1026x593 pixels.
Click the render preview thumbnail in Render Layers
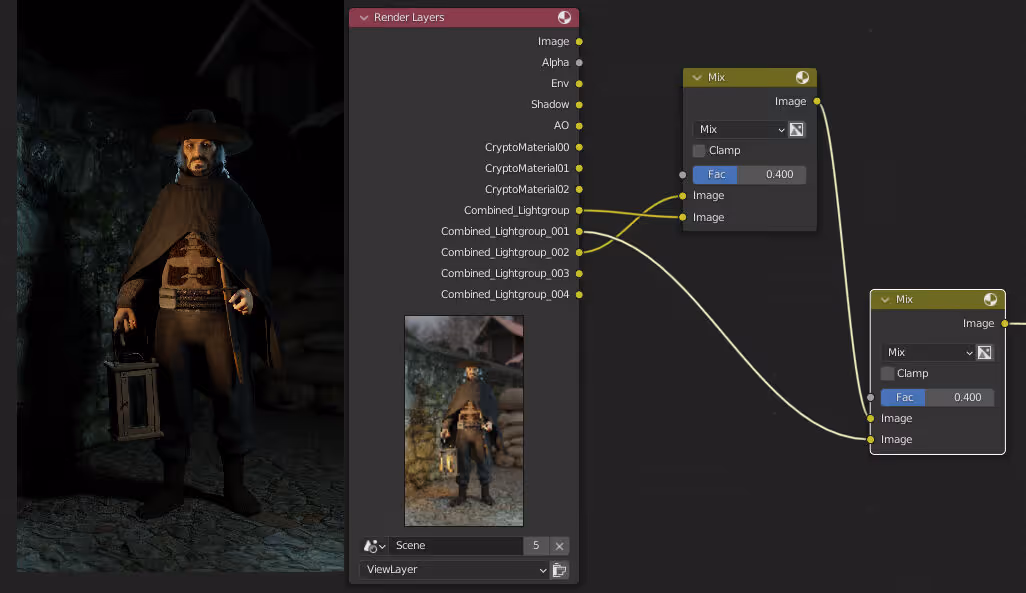pos(464,421)
